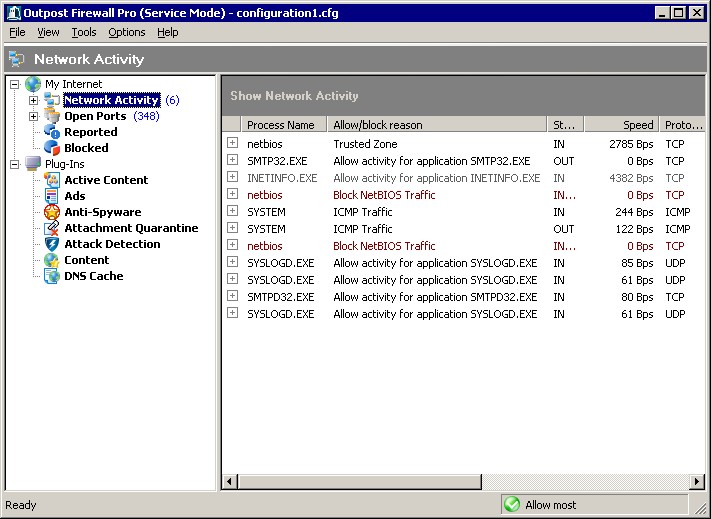Open the Options menu

tap(127, 32)
